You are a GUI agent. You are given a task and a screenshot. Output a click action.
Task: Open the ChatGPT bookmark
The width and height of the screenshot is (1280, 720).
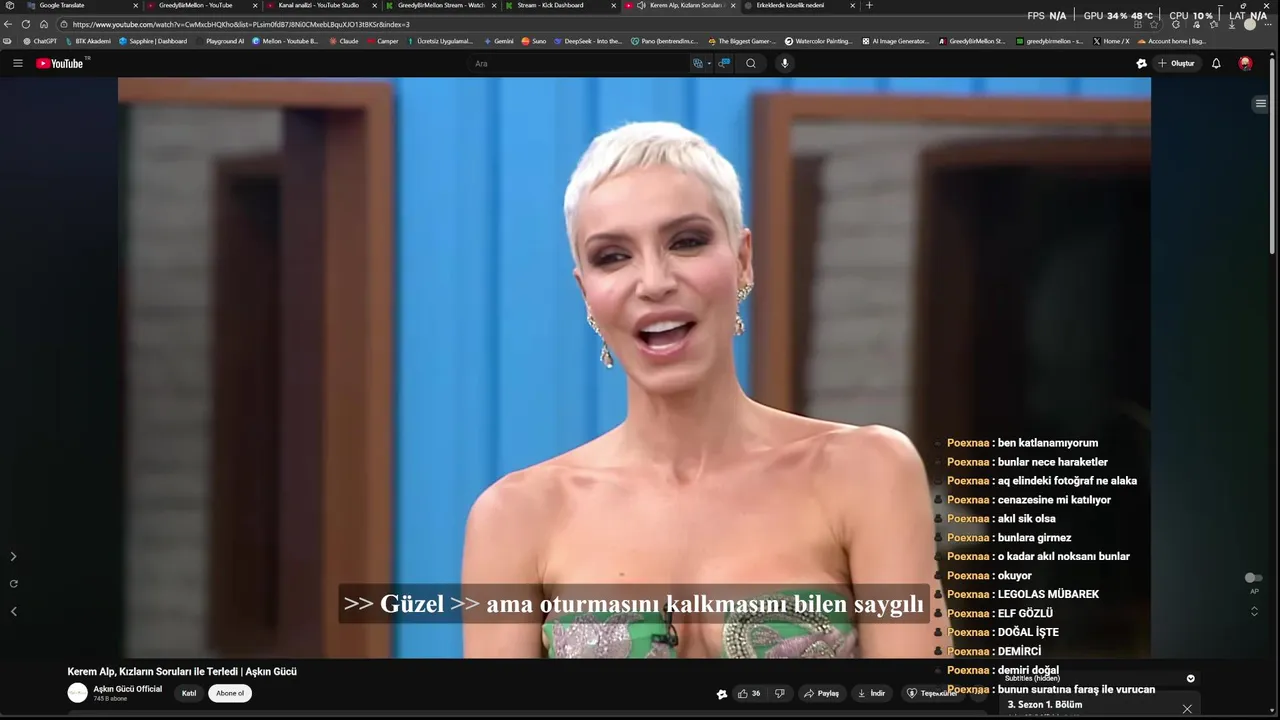click(x=40, y=41)
